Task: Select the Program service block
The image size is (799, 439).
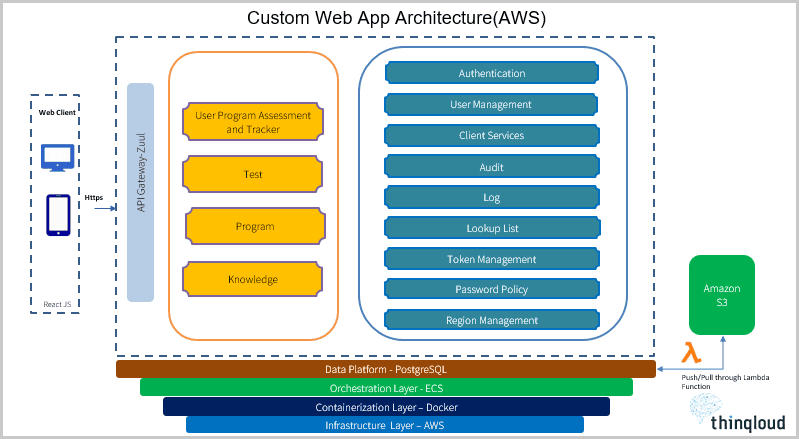Action: tap(255, 226)
